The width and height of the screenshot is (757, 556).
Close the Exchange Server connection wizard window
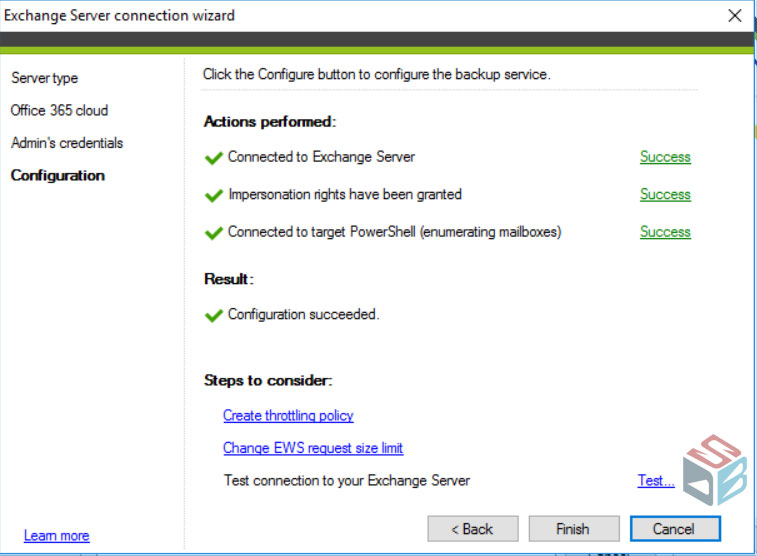point(735,15)
